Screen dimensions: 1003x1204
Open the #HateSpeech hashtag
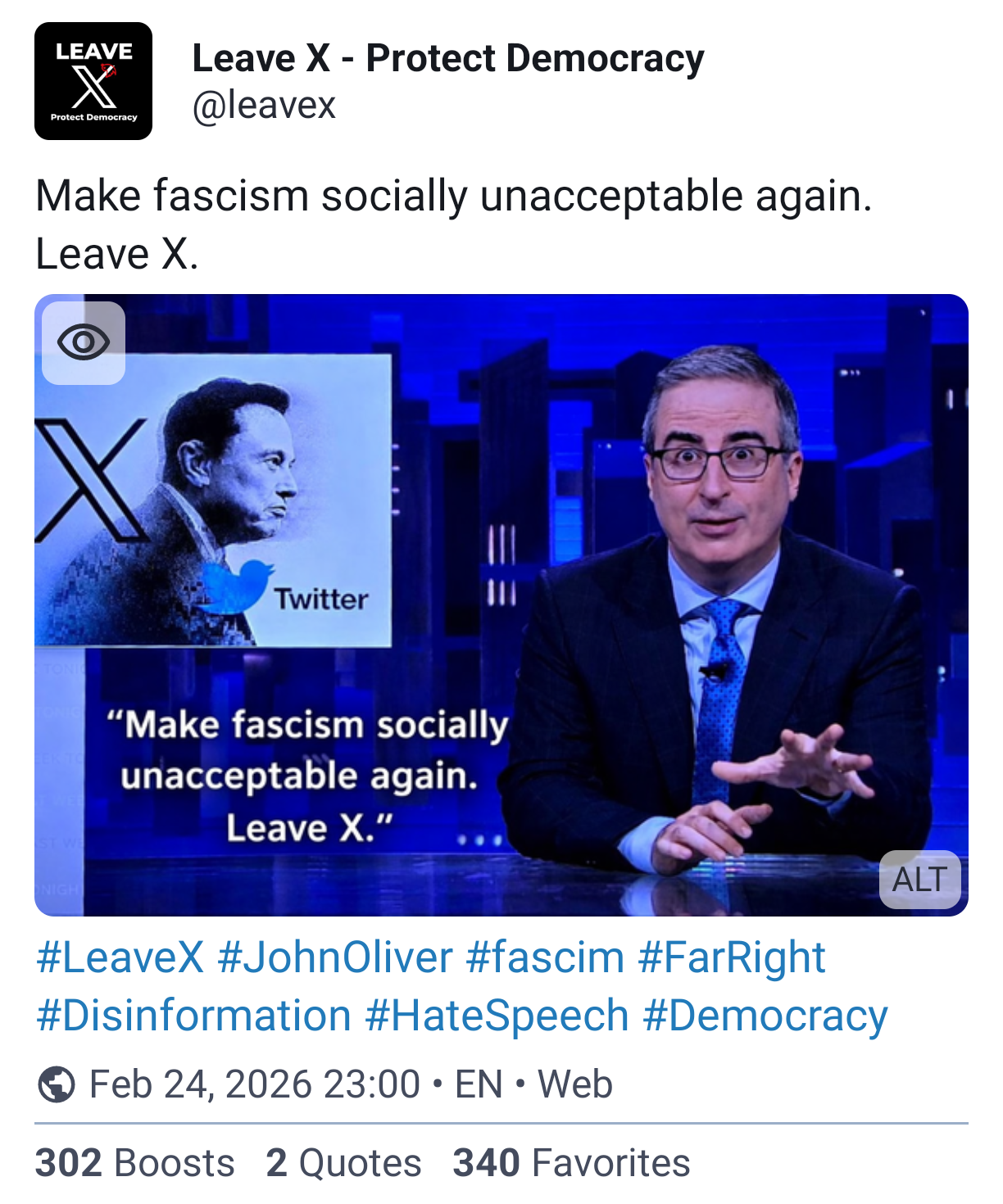click(x=497, y=1016)
